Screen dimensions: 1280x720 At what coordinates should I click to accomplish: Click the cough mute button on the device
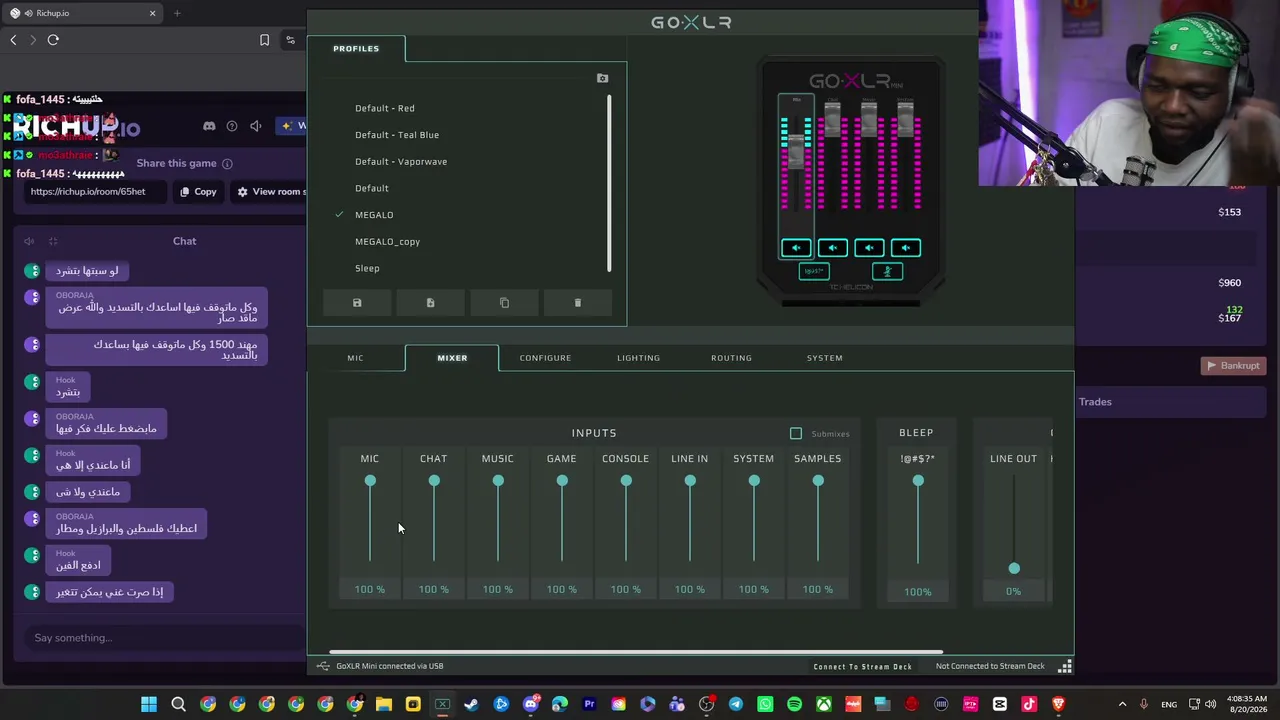887,271
